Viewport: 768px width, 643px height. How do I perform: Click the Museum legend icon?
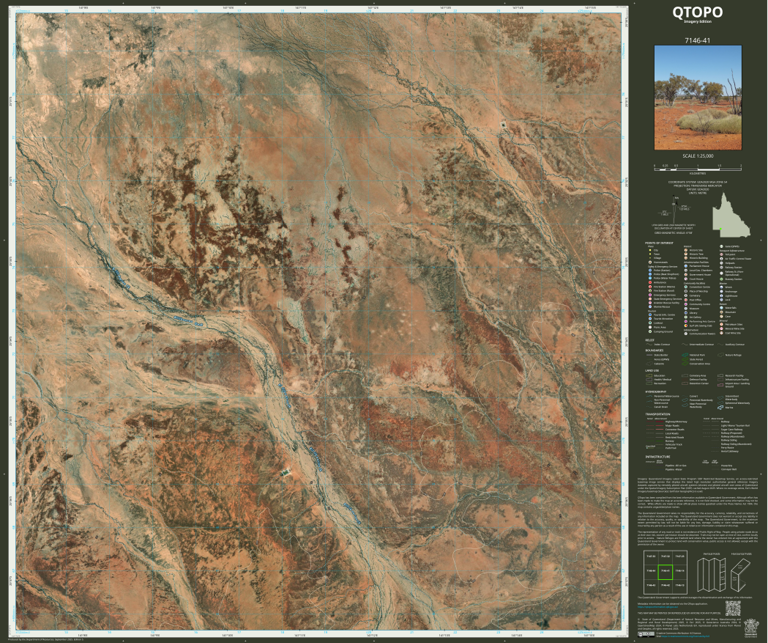(686, 309)
